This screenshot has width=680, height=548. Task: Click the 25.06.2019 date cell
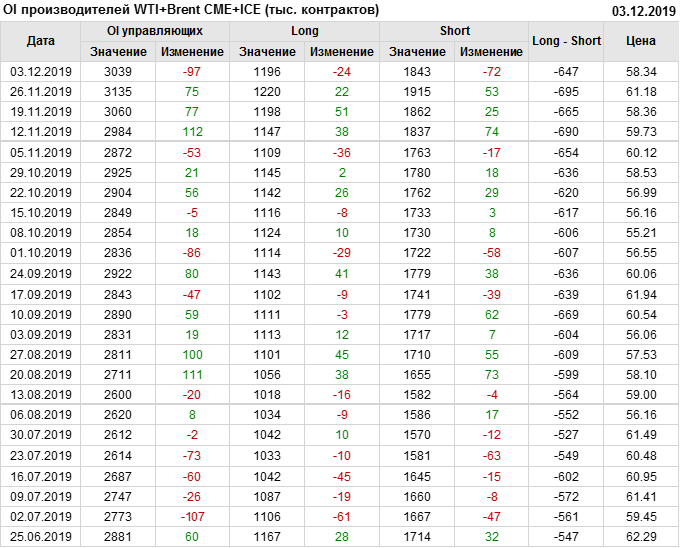pos(41,537)
